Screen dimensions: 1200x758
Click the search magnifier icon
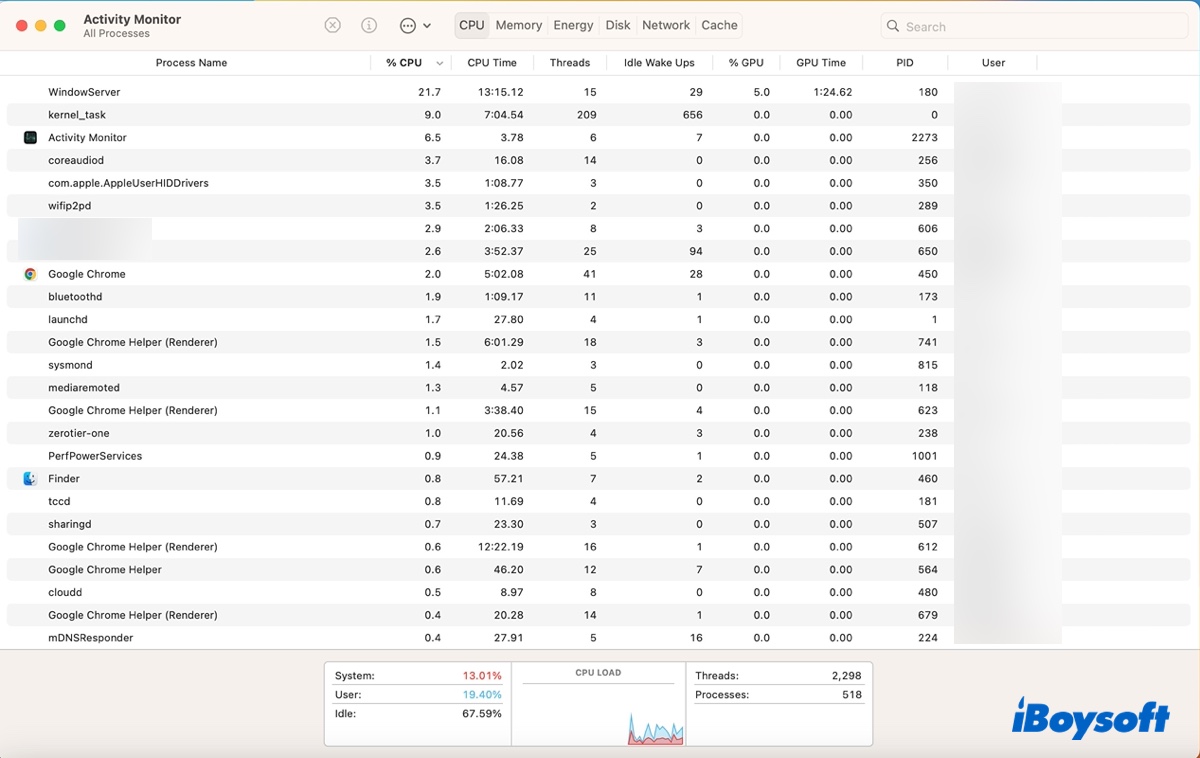pos(893,27)
